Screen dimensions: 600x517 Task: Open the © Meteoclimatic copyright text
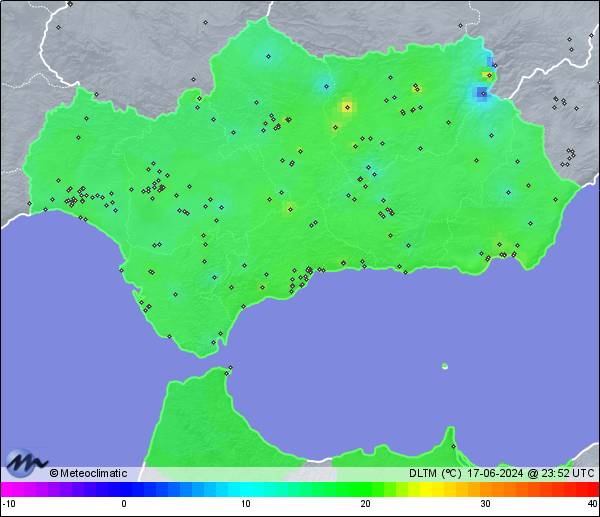88,474
